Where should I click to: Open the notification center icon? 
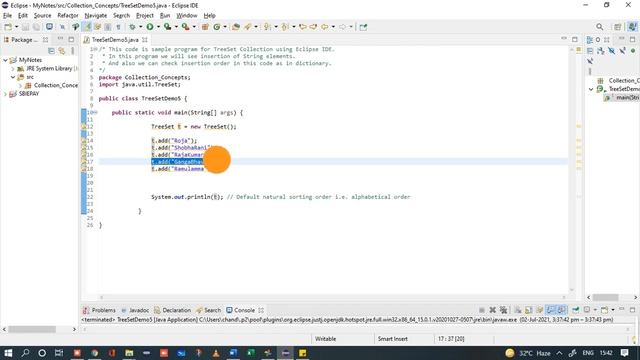point(624,353)
